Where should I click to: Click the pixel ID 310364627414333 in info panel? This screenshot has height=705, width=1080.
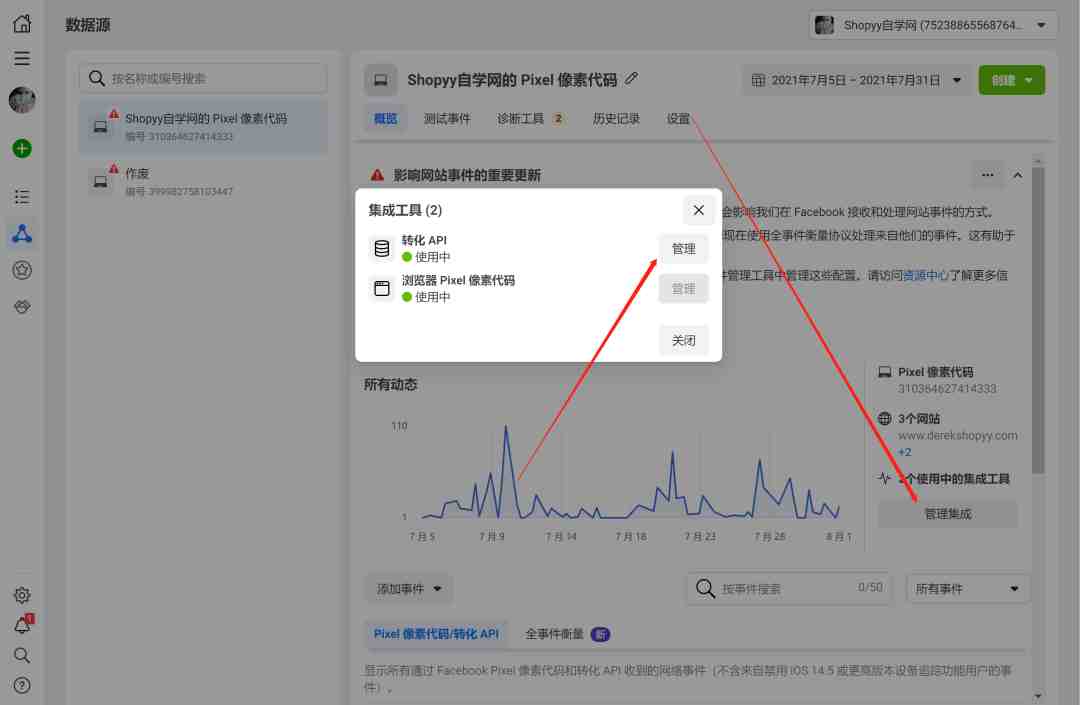[946, 389]
